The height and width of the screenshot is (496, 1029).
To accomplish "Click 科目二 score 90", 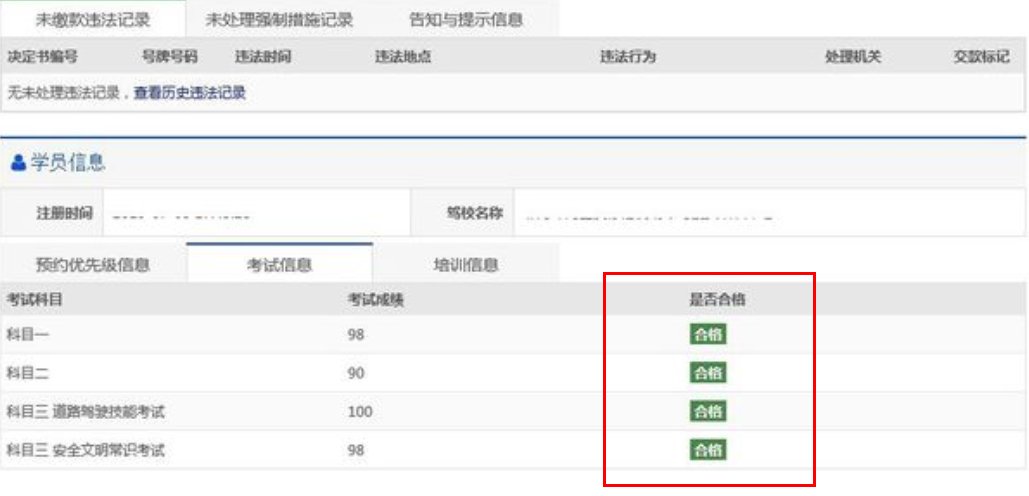I will point(356,373).
